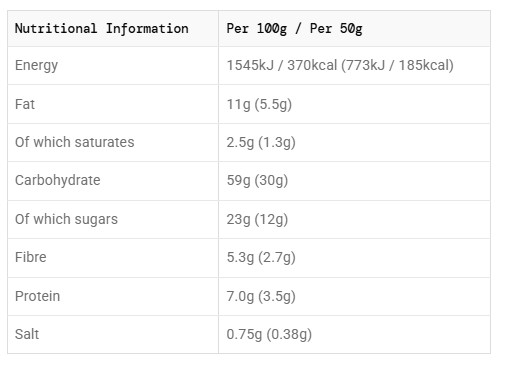Click the Per 100g / Per 50g header
Image resolution: width=510 pixels, height=369 pixels.
[294, 29]
